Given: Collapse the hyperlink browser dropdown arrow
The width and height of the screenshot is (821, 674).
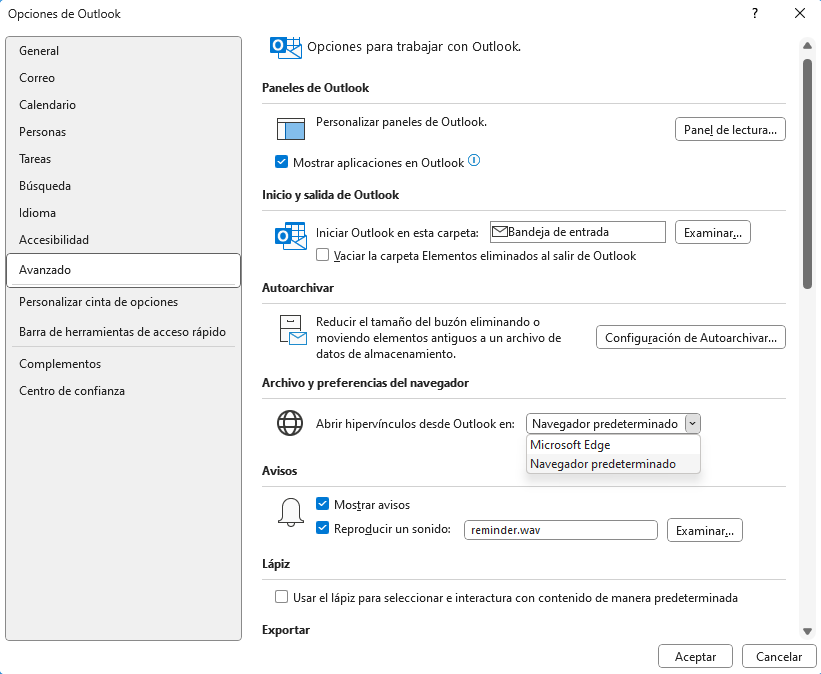Looking at the screenshot, I should [692, 424].
